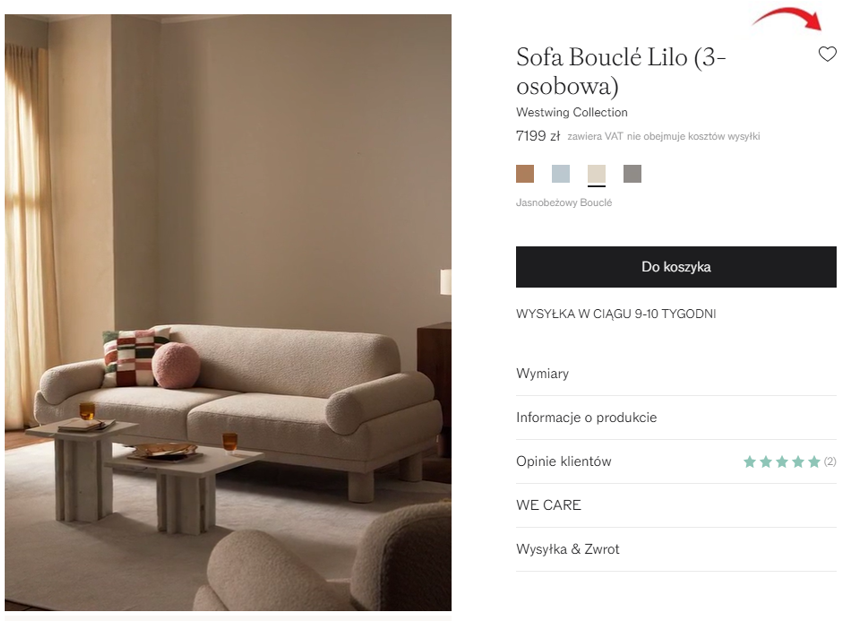Image resolution: width=862 pixels, height=635 pixels.
Task: Click the Sofa Bouclé Lilo title
Action: pyautogui.click(x=621, y=71)
